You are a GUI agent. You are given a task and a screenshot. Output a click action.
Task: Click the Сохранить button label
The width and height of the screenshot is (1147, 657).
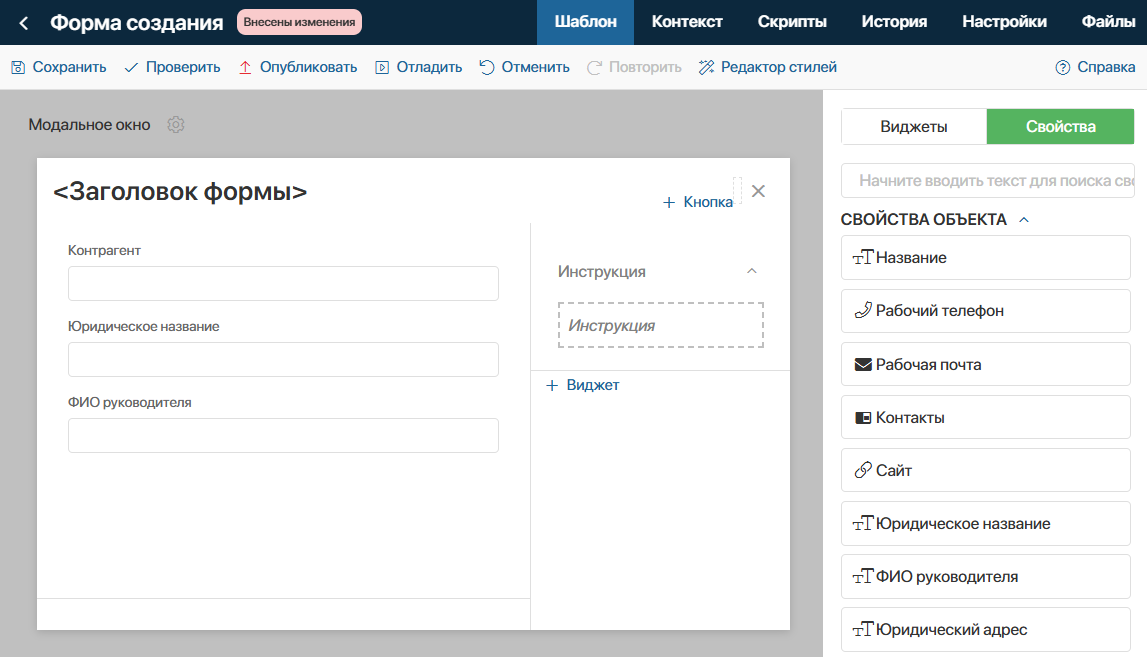(x=69, y=67)
